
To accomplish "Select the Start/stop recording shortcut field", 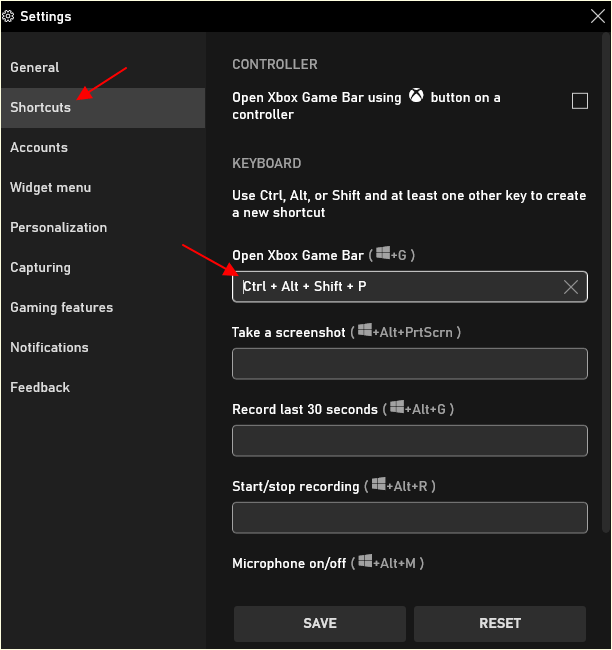I will tap(410, 518).
